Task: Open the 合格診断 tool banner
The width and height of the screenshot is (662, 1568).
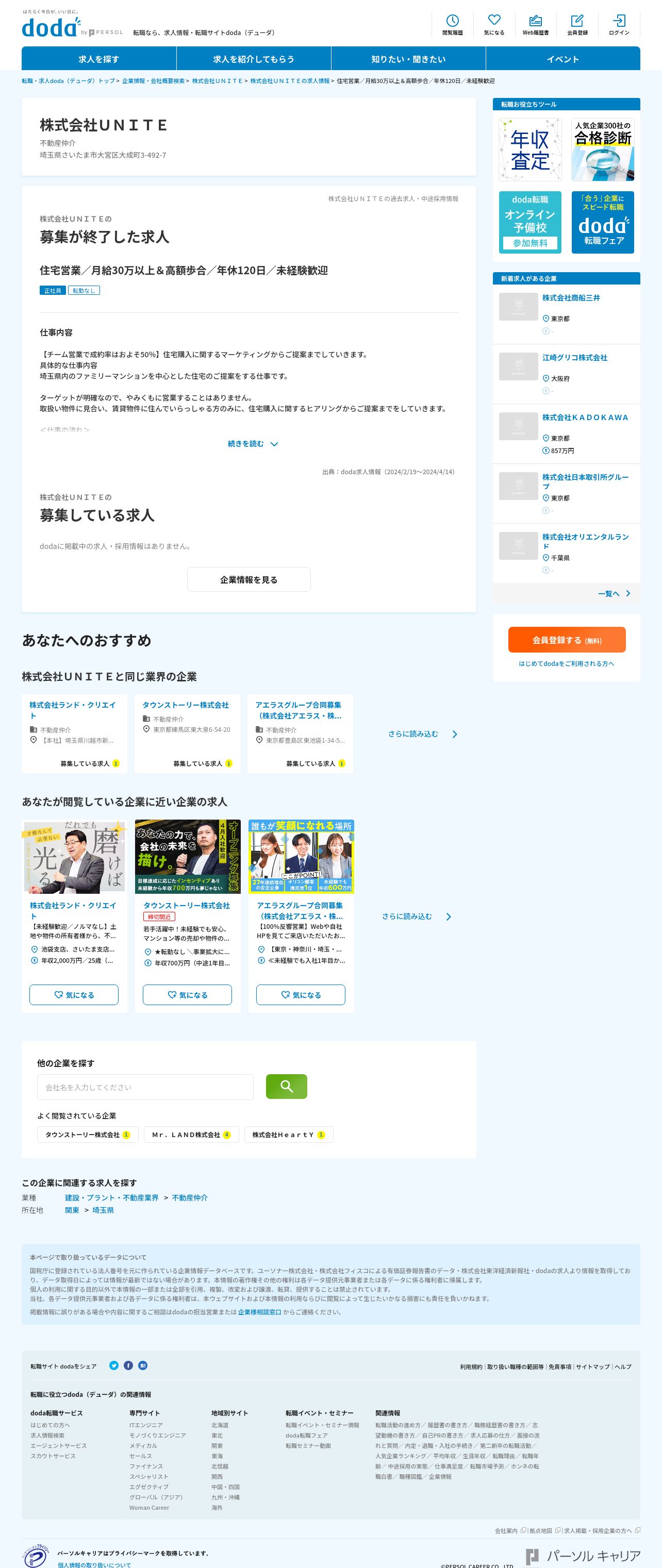Action: 603,150
